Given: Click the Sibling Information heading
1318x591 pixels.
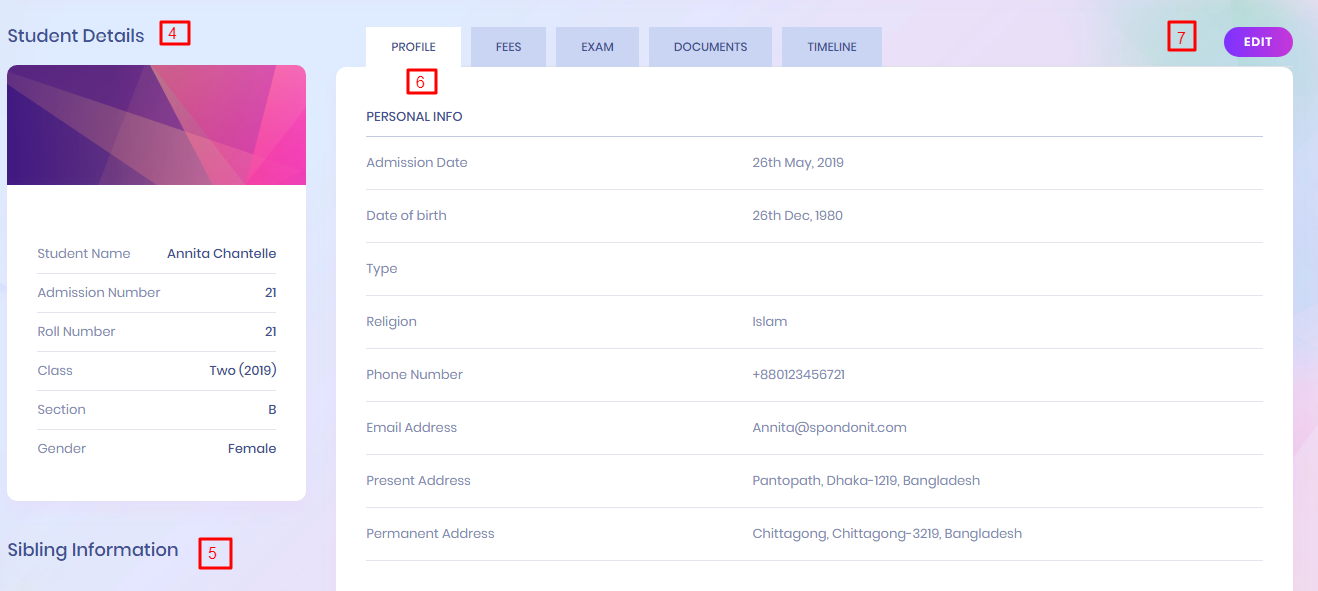Looking at the screenshot, I should tap(93, 550).
